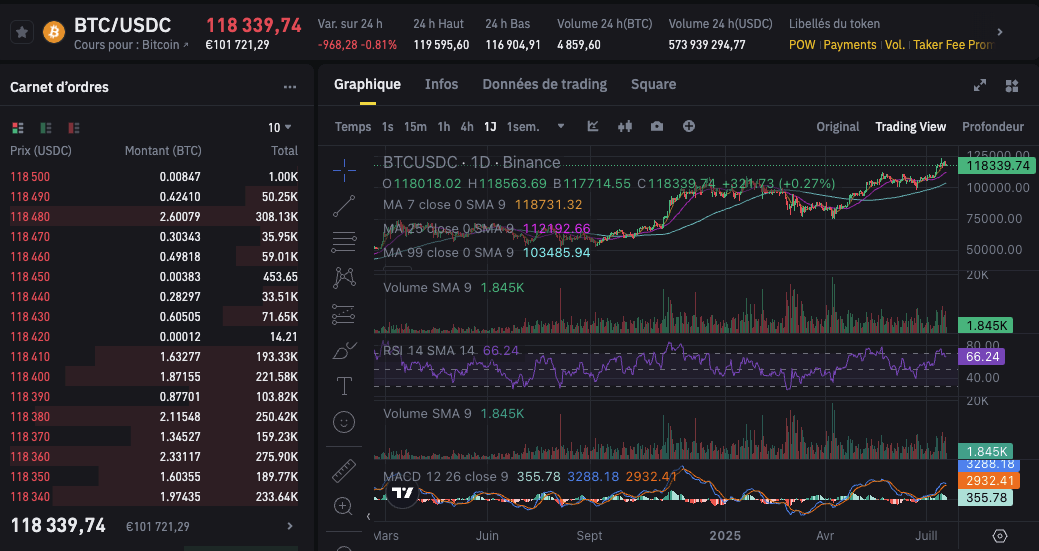Toggle the favorite star for BTC/USDC

pyautogui.click(x=22, y=32)
